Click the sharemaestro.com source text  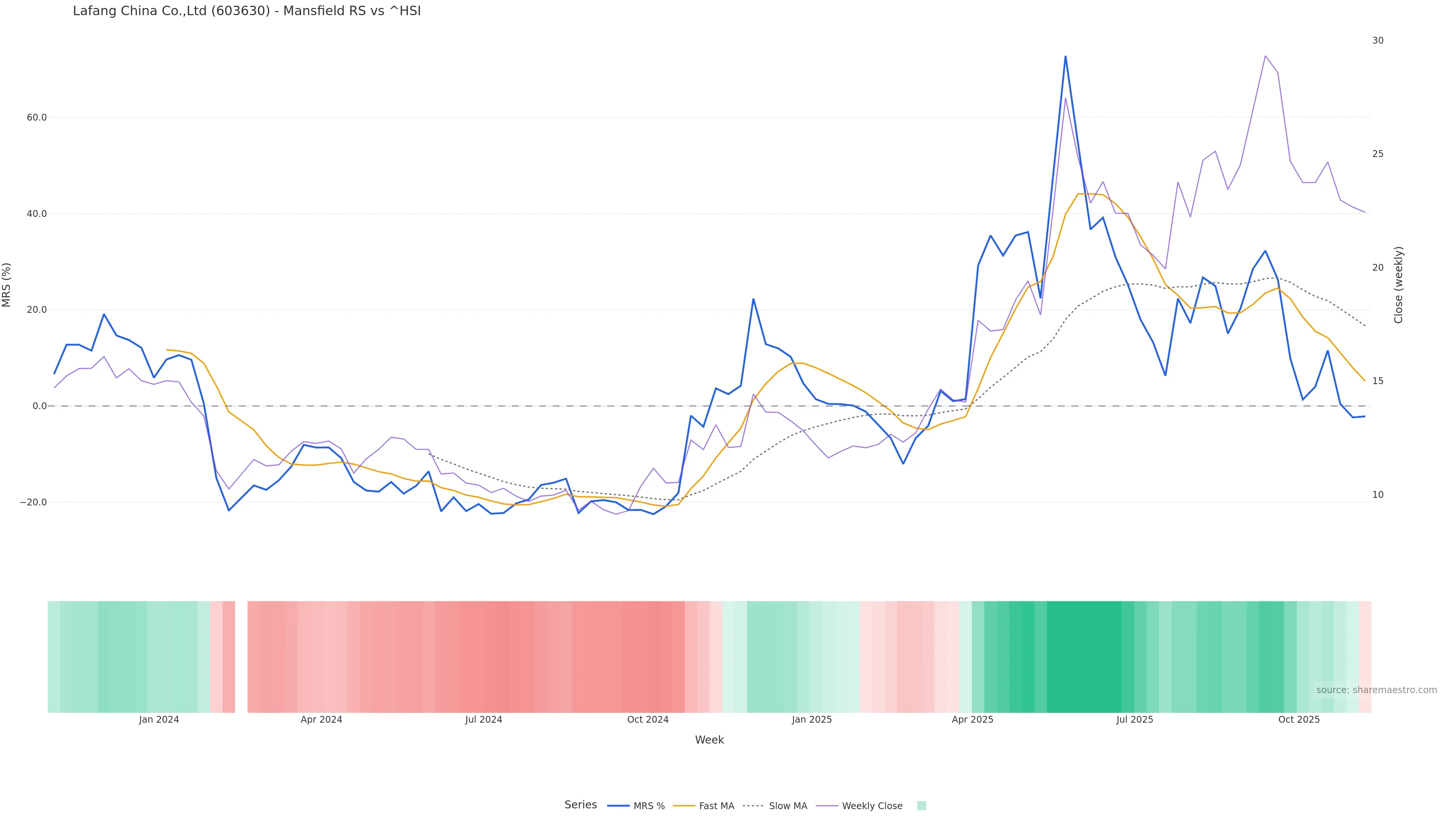click(1376, 690)
